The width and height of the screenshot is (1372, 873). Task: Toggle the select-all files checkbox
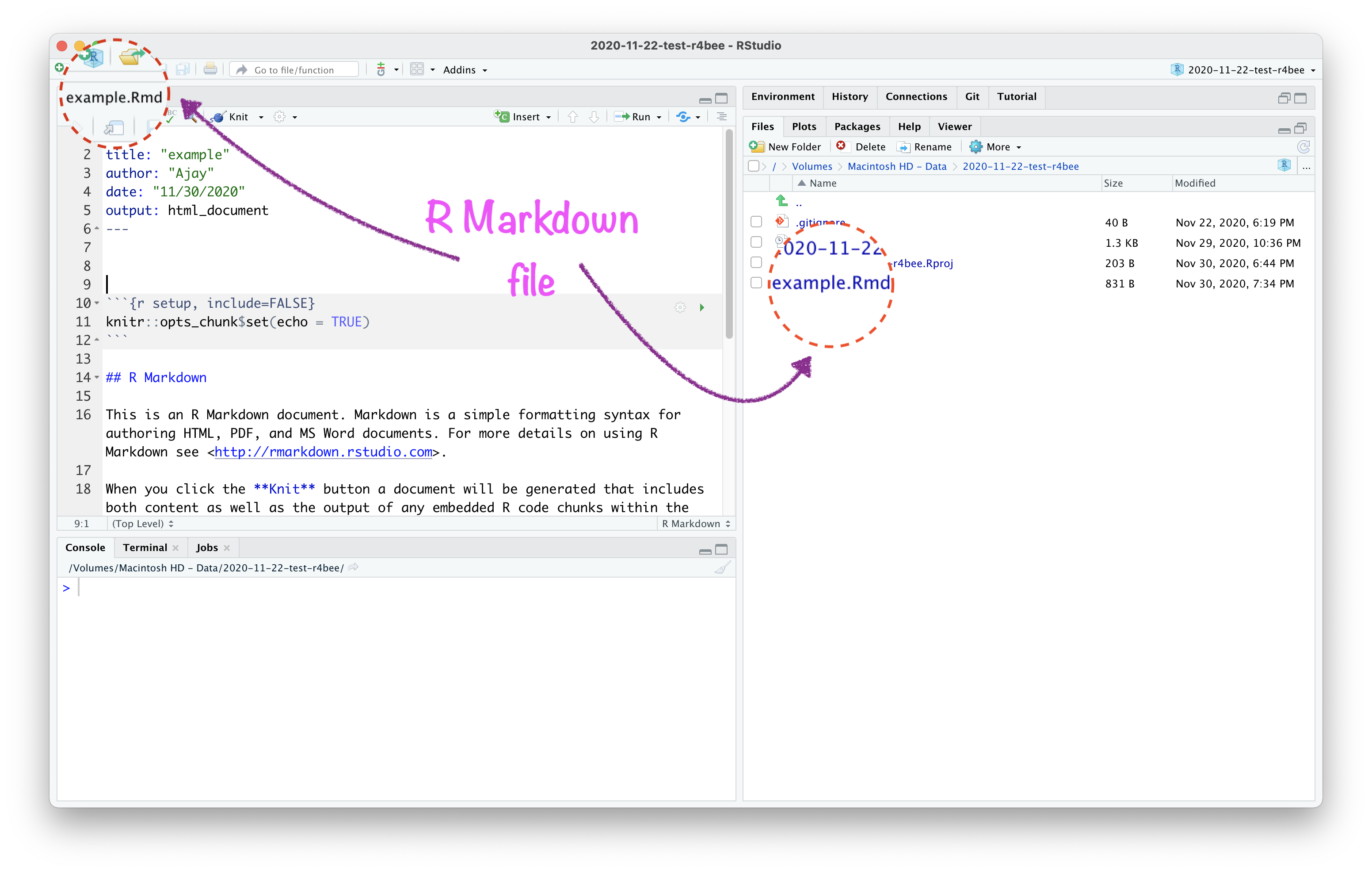pyautogui.click(x=753, y=166)
